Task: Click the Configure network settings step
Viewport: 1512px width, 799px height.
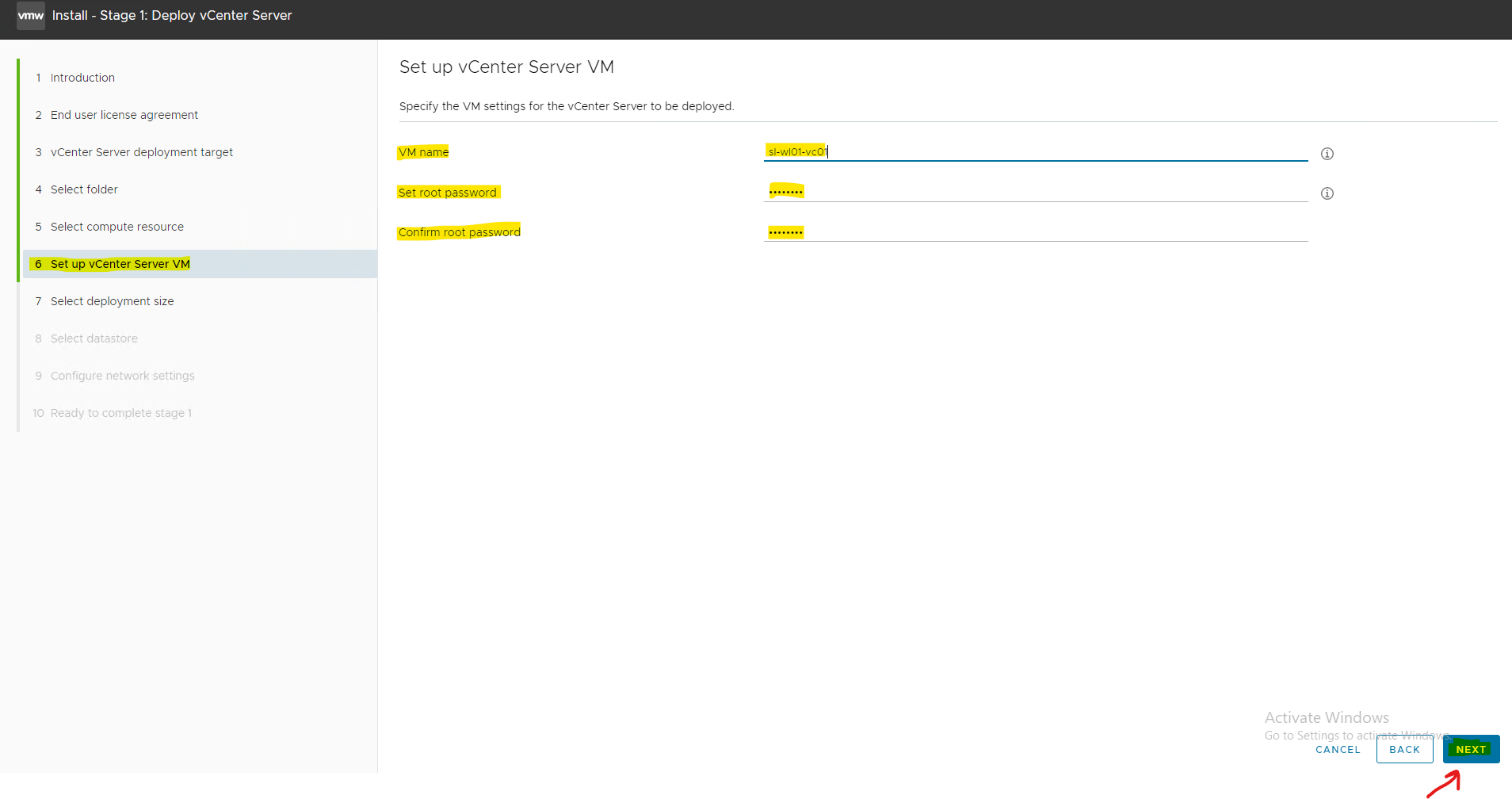Action: click(x=122, y=376)
